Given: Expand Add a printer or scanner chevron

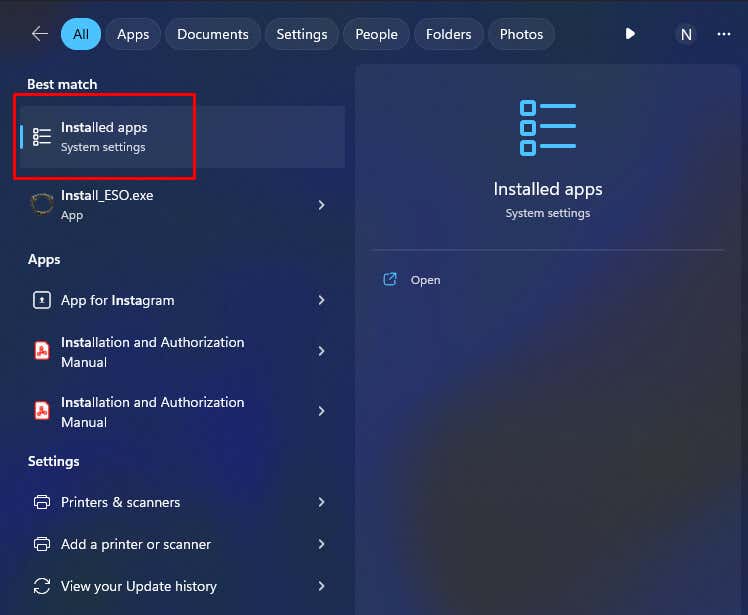Looking at the screenshot, I should (x=321, y=544).
